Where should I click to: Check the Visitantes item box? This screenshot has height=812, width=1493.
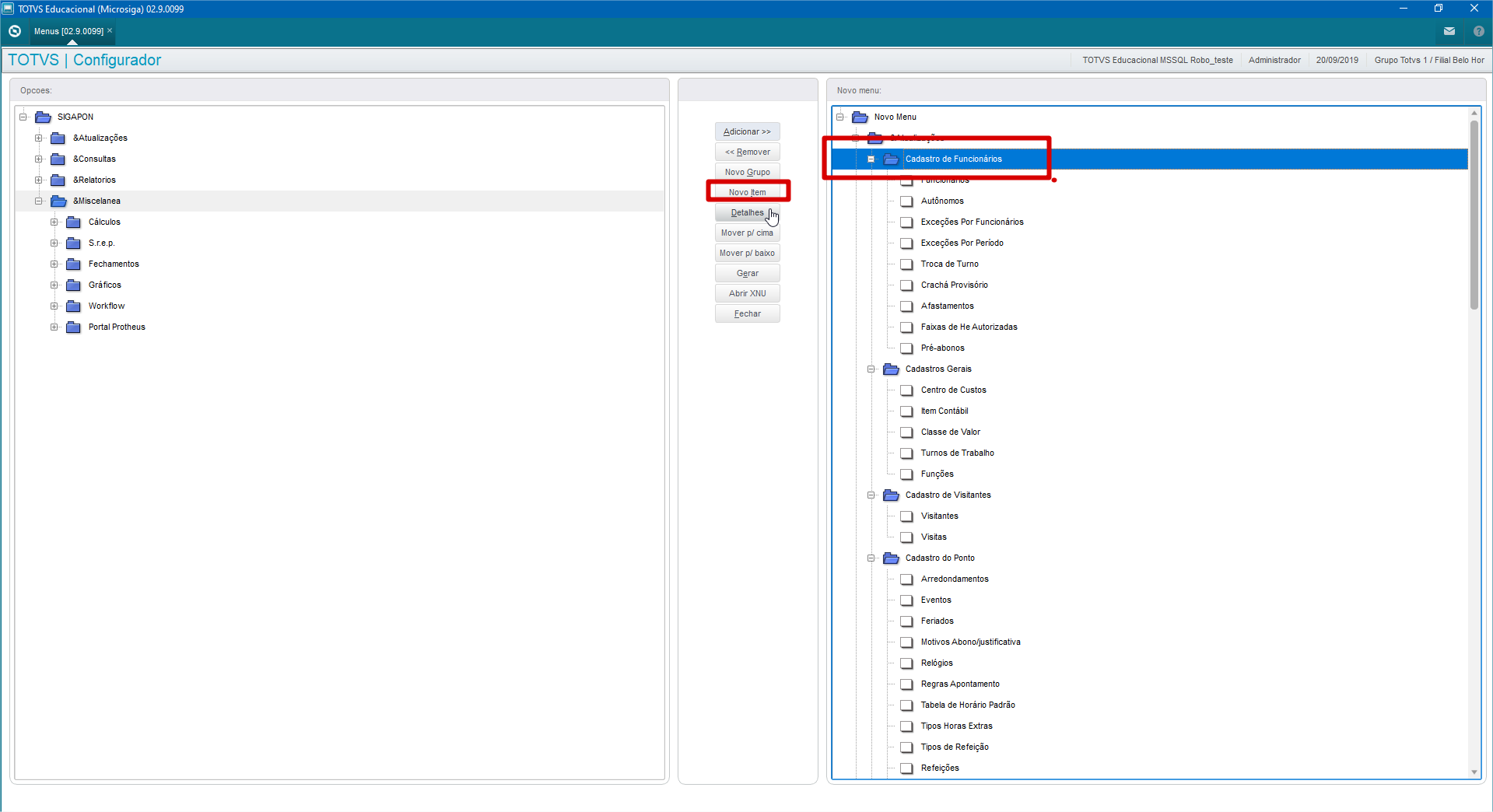click(x=906, y=516)
